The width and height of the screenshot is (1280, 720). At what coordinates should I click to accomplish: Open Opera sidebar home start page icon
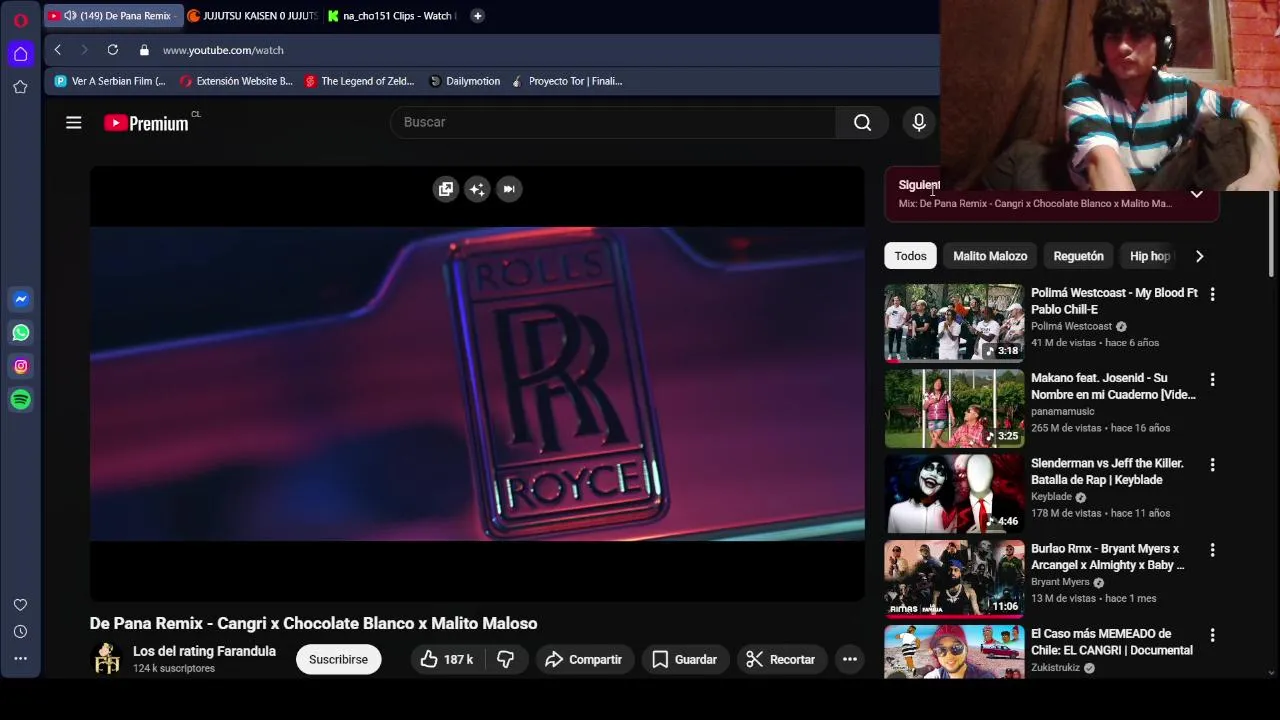20,54
